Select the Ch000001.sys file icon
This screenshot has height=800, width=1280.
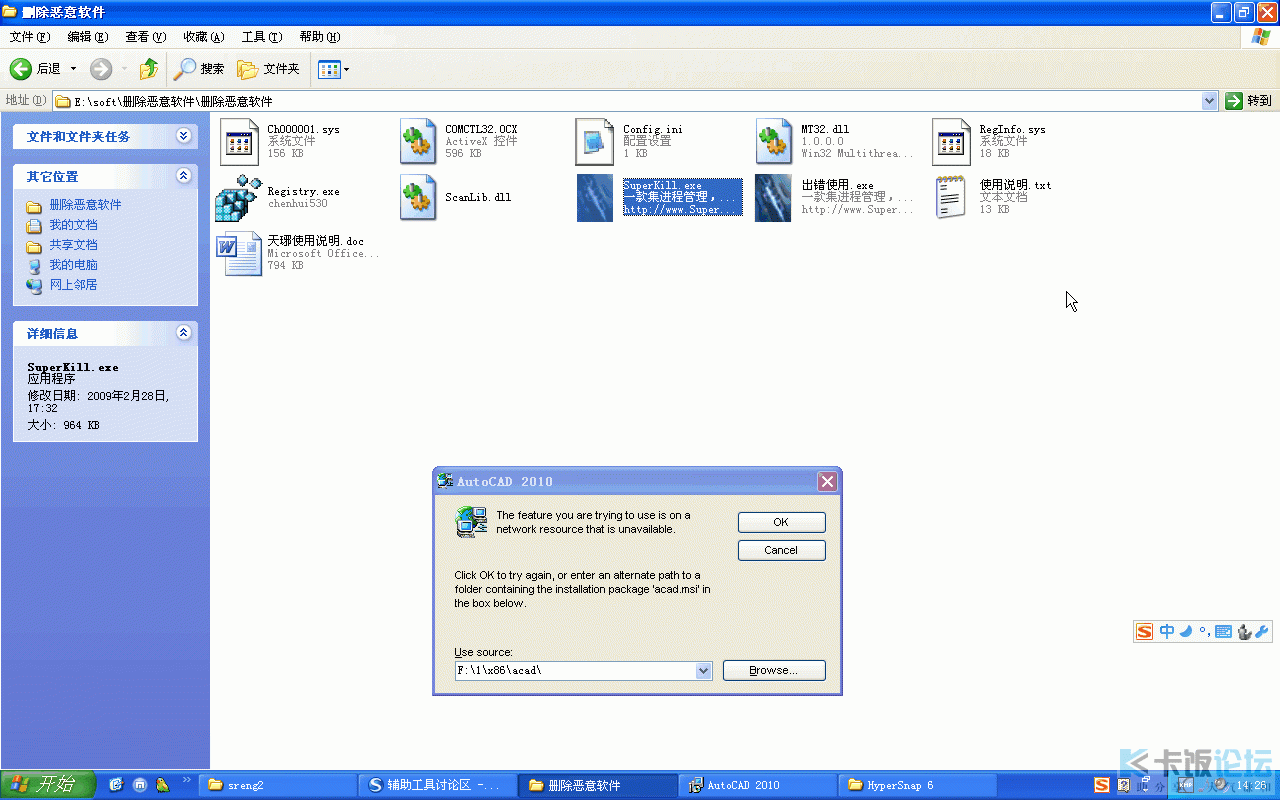[239, 142]
